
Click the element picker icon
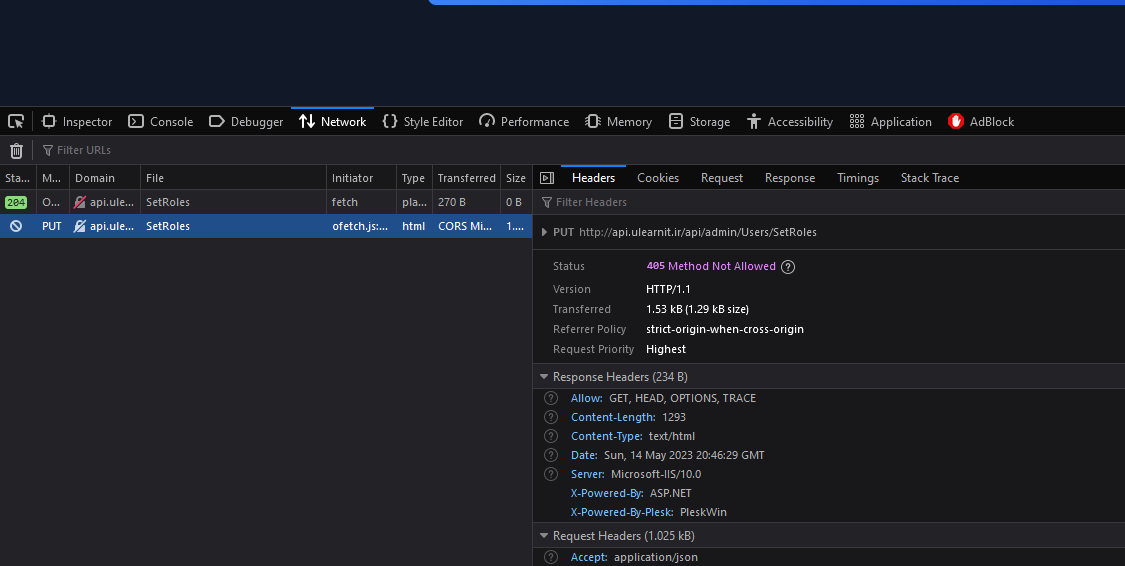pos(16,122)
